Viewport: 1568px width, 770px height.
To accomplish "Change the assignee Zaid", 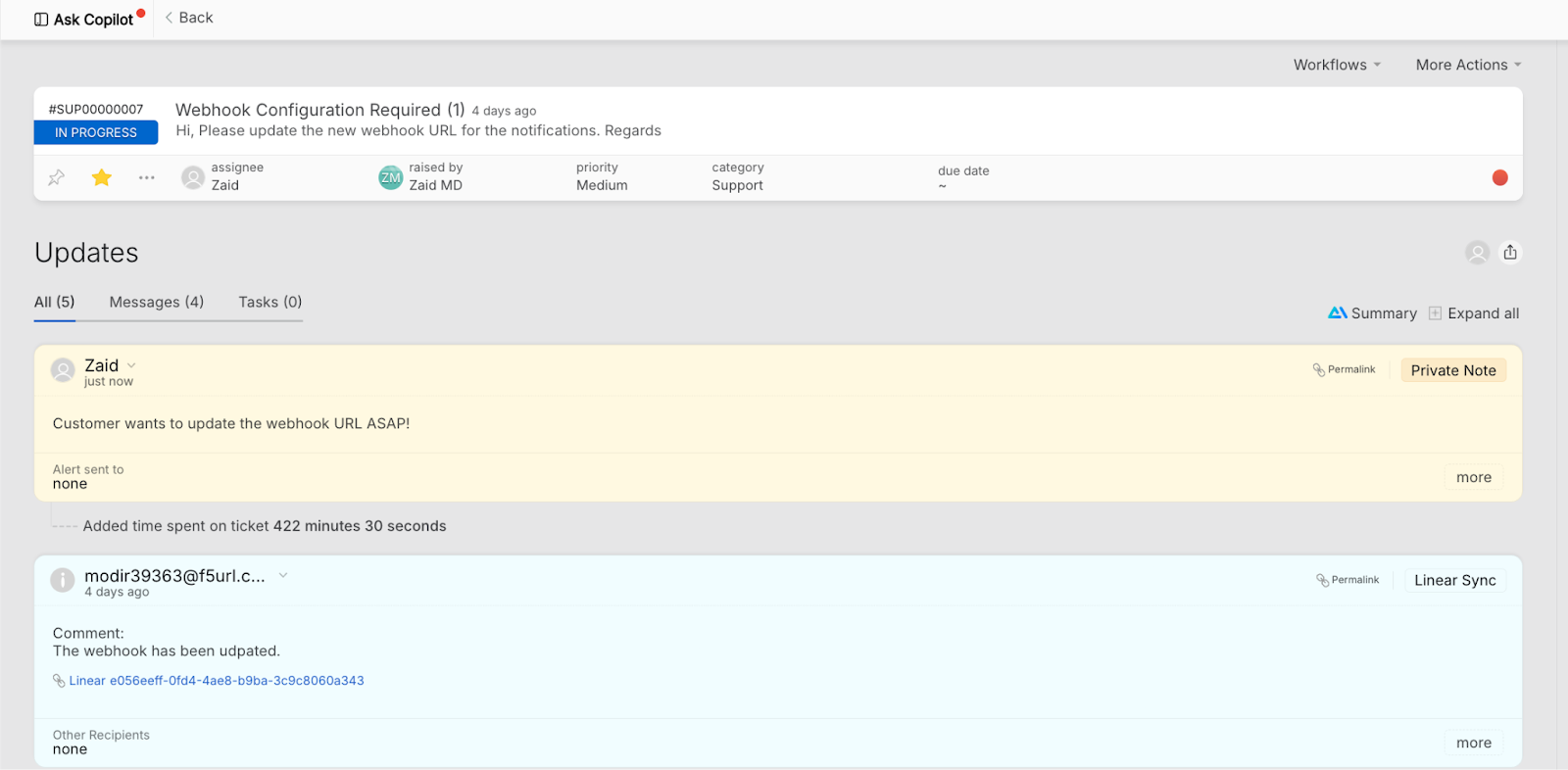I will pos(225,185).
